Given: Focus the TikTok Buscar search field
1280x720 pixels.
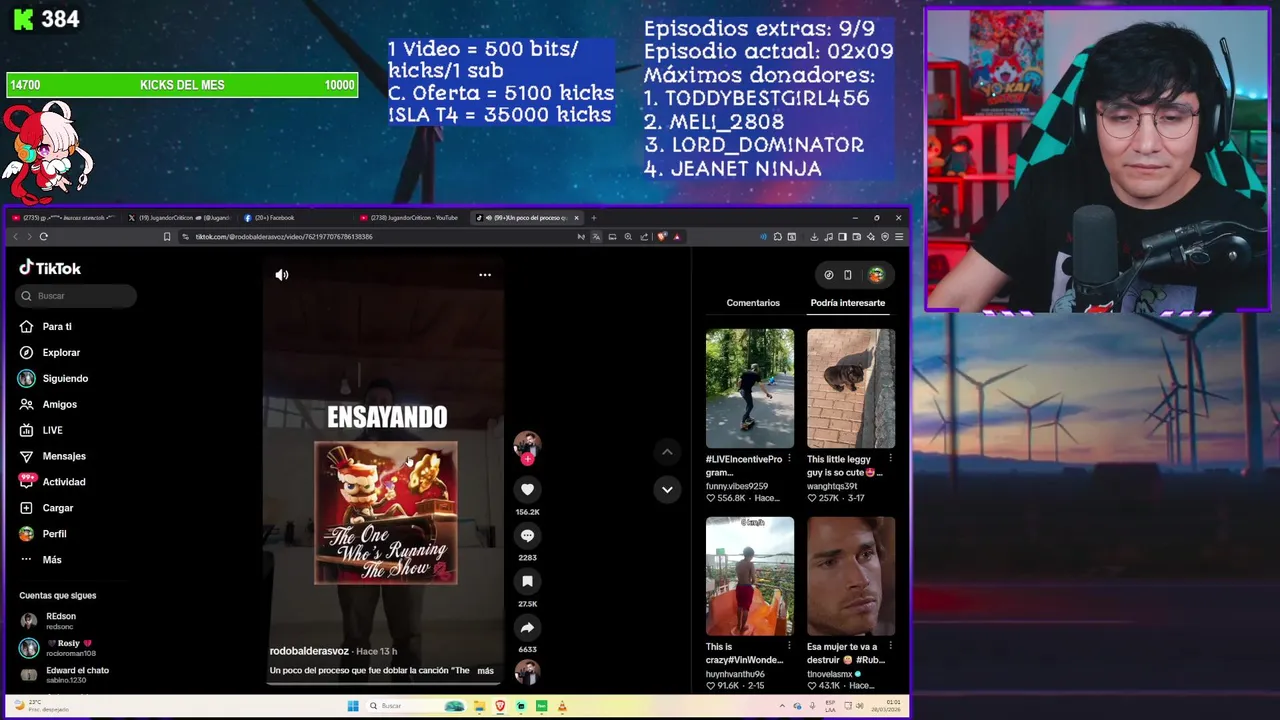Looking at the screenshot, I should point(77,296).
